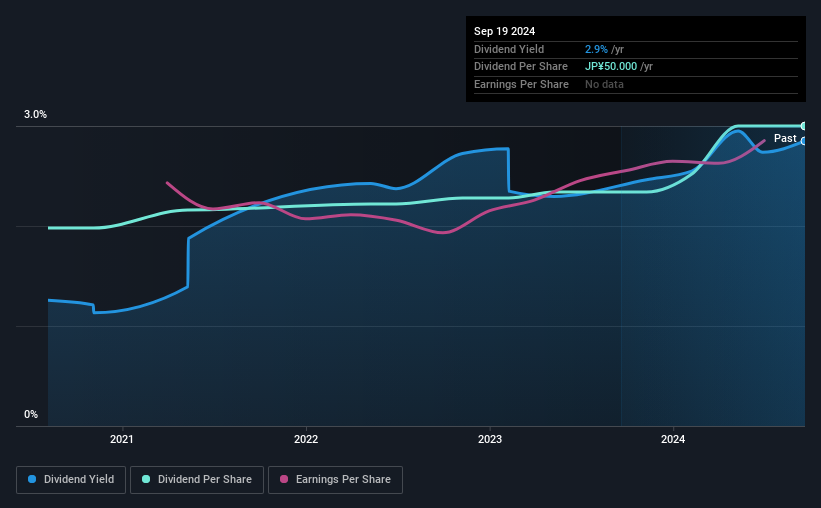The height and width of the screenshot is (508, 821).
Task: Click the 2024 x-axis label
Action: [x=673, y=439]
